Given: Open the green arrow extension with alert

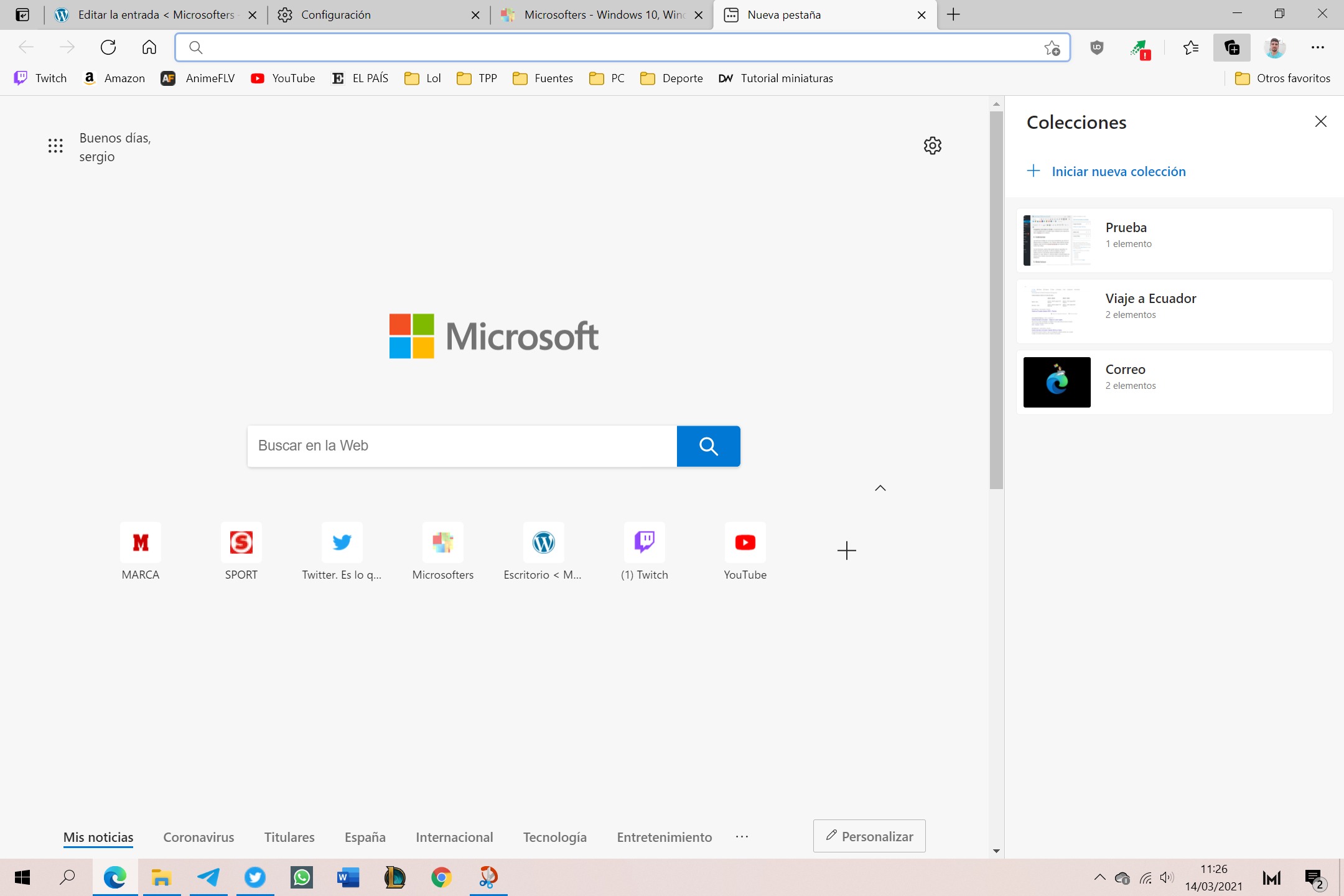Looking at the screenshot, I should coord(1140,49).
